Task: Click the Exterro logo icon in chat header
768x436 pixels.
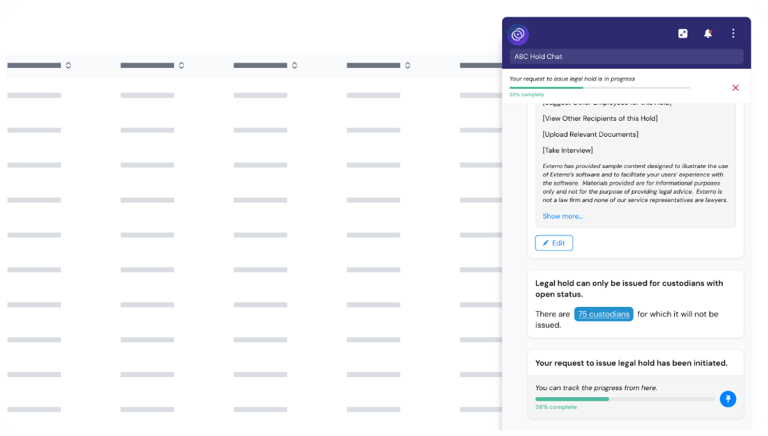Action: (x=518, y=34)
